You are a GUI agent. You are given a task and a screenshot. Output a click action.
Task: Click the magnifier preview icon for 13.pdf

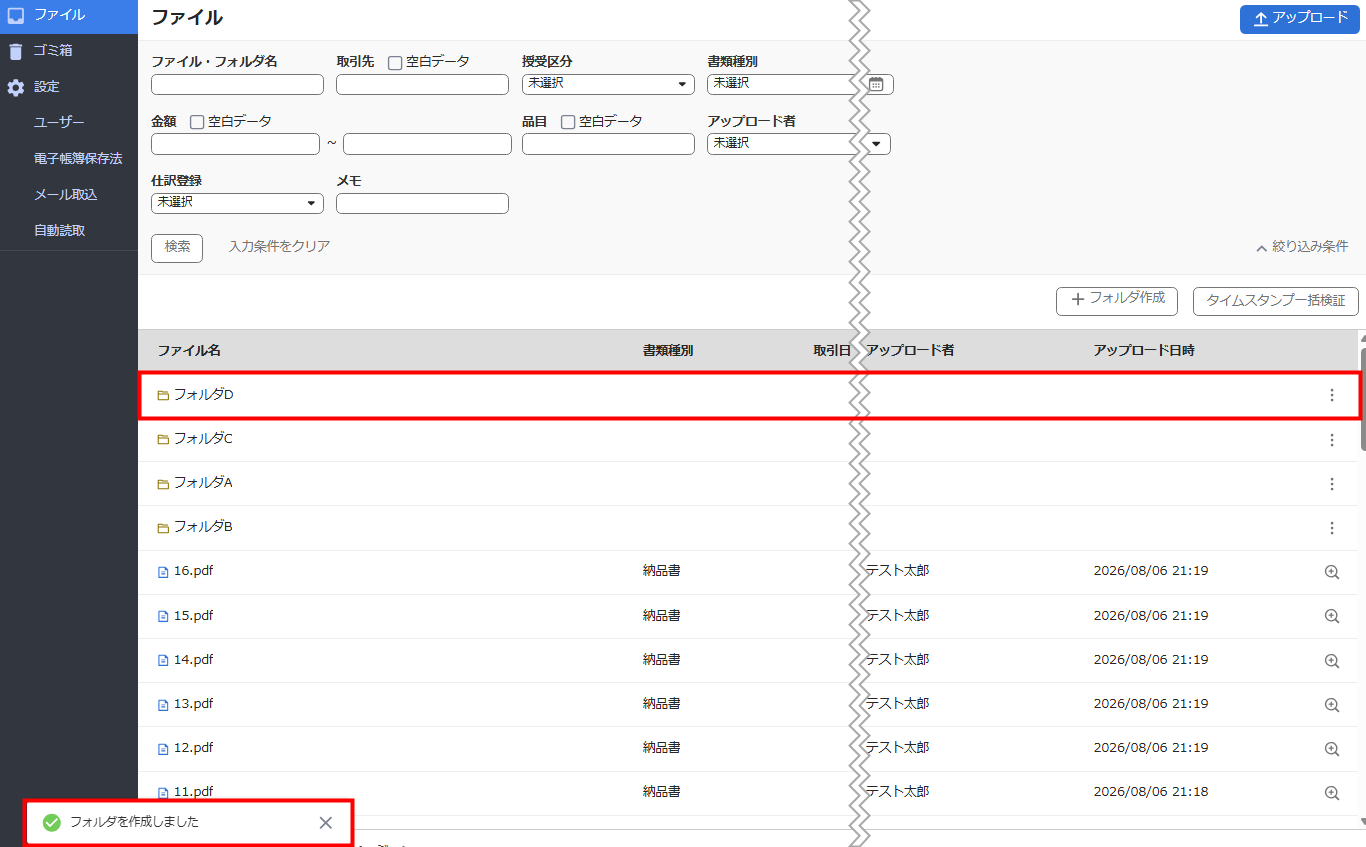(1331, 704)
